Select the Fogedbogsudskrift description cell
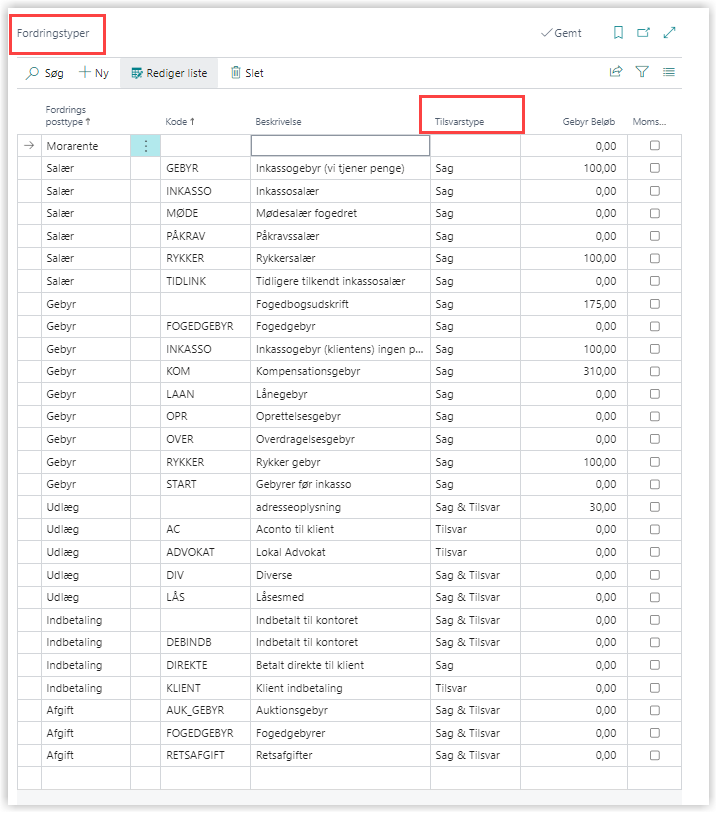The width and height of the screenshot is (717, 813). point(340,304)
